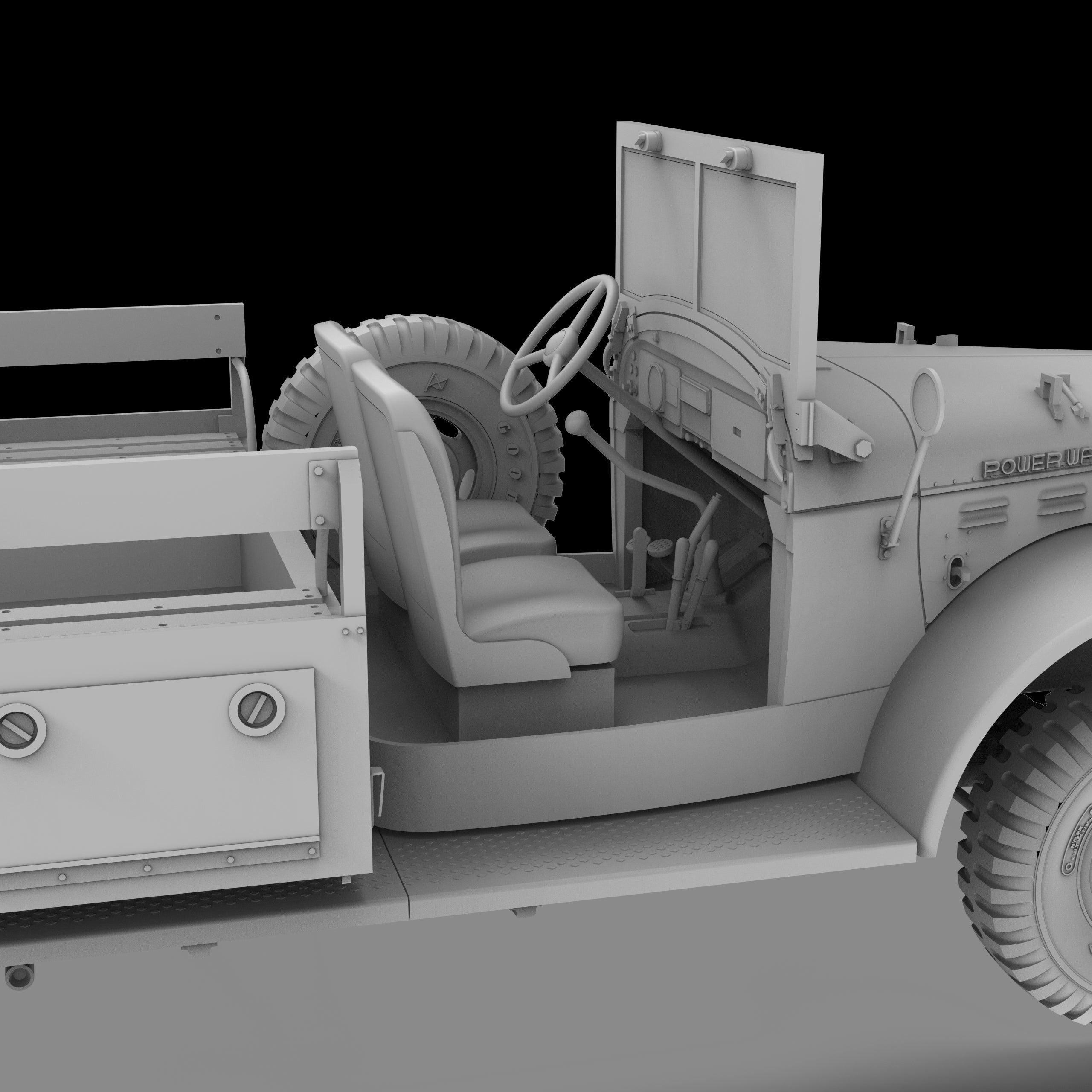Click the right round latch on the side compartment
The width and height of the screenshot is (1092, 1092).
point(257,709)
